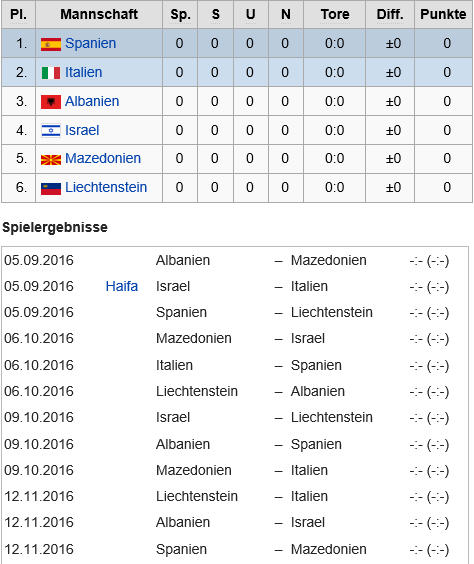Click the Mannschaft column header
This screenshot has height=564, width=474.
point(99,14)
